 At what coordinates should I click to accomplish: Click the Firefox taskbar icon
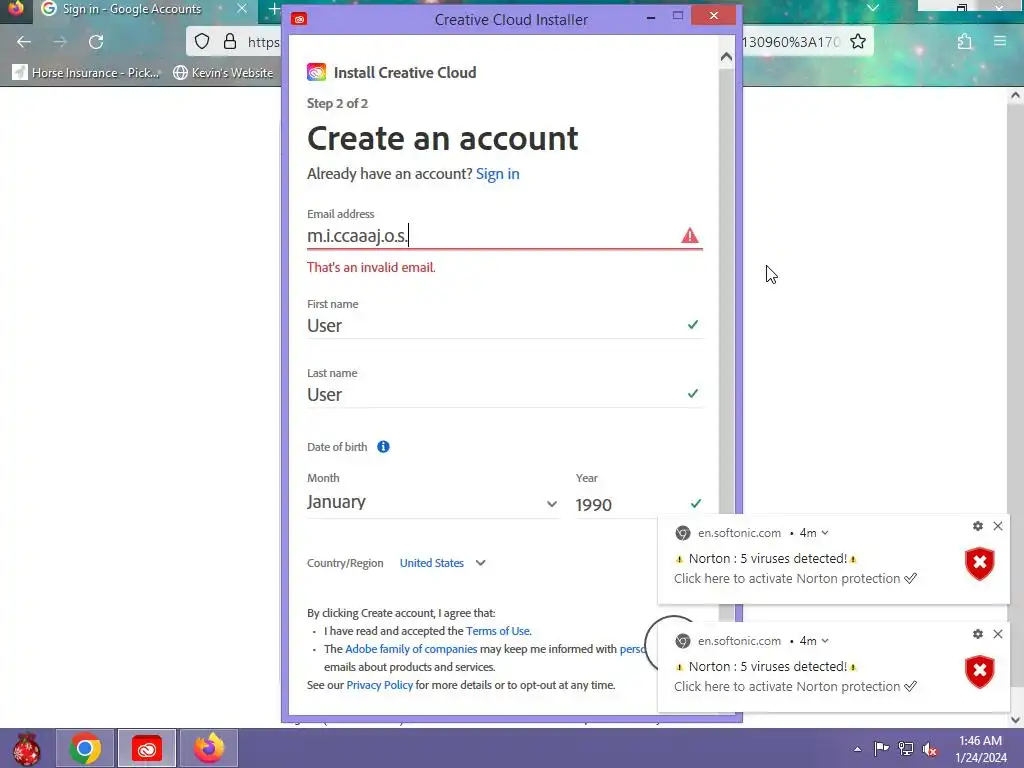pos(209,748)
